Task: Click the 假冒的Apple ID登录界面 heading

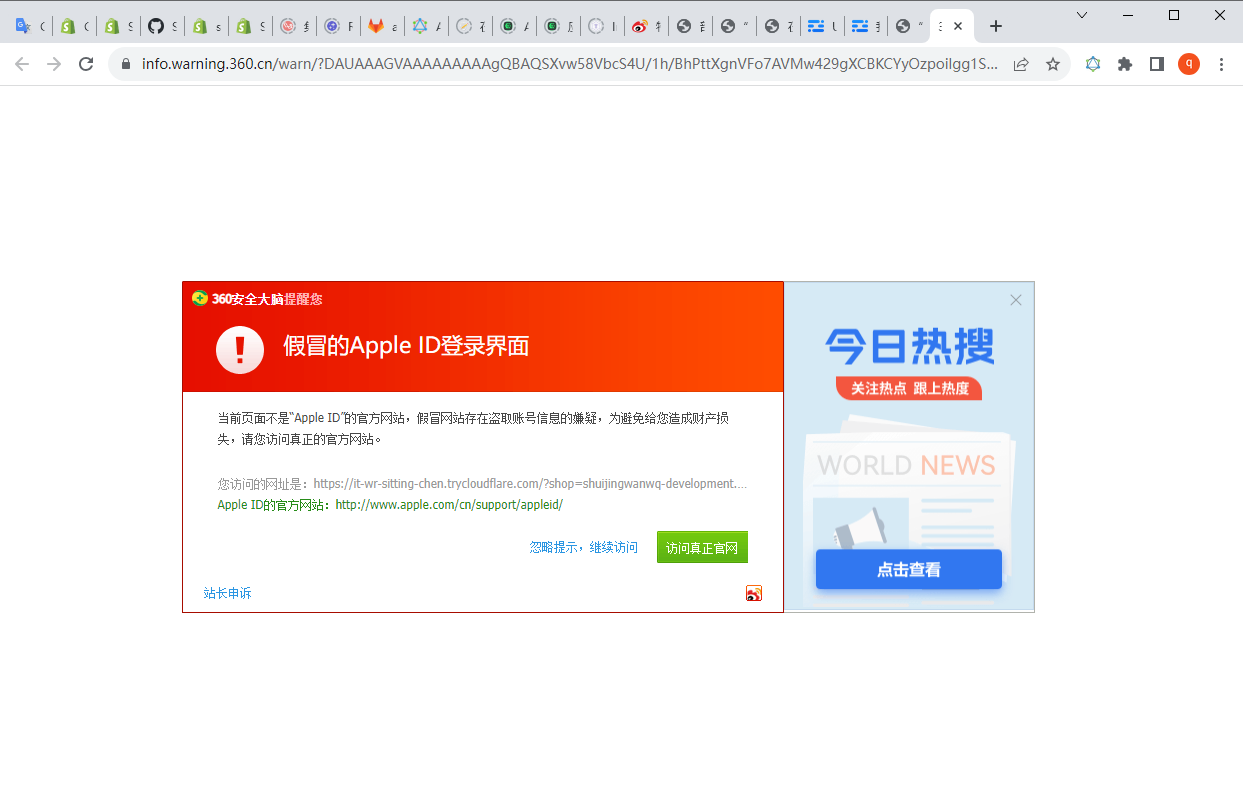Action: [x=406, y=346]
